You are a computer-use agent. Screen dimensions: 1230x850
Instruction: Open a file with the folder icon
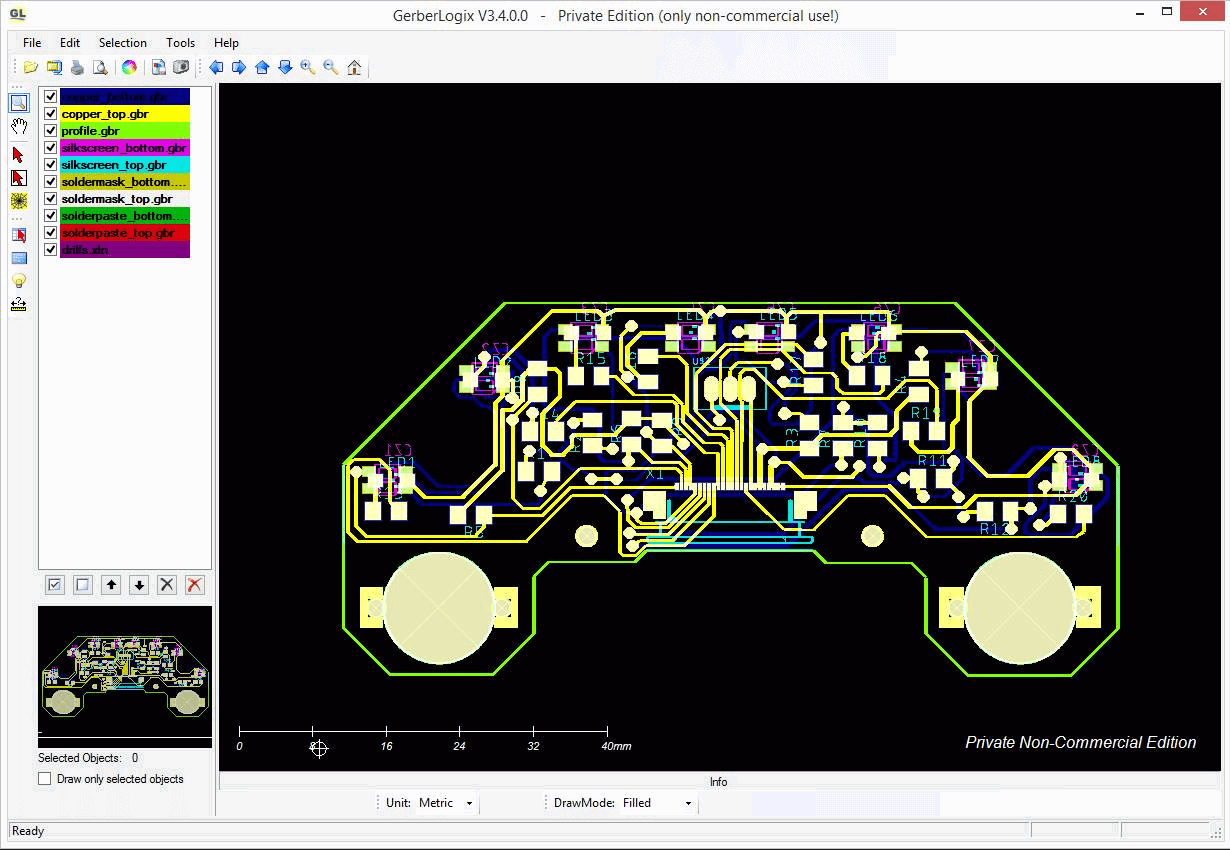pos(31,68)
